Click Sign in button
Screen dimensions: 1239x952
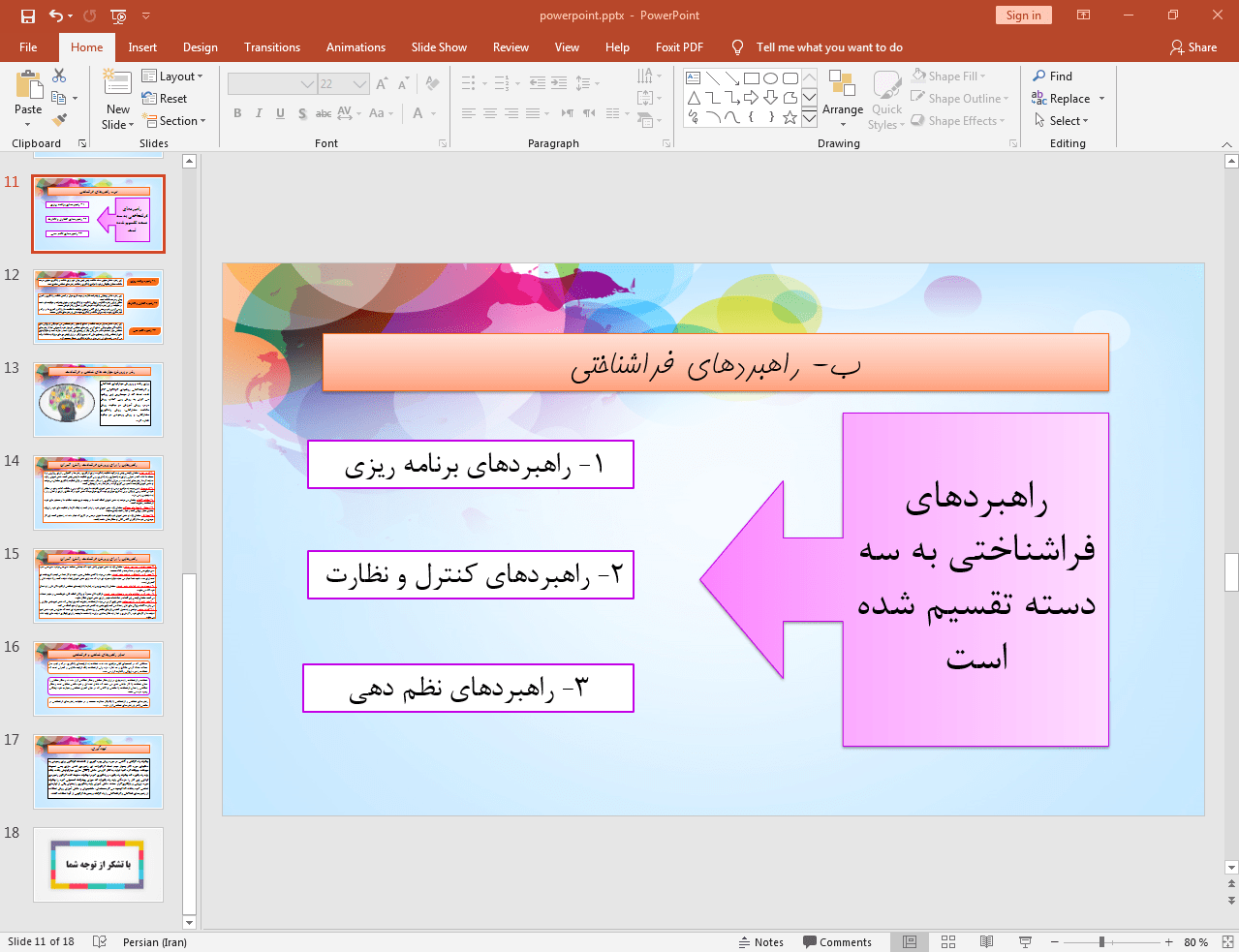1023,15
